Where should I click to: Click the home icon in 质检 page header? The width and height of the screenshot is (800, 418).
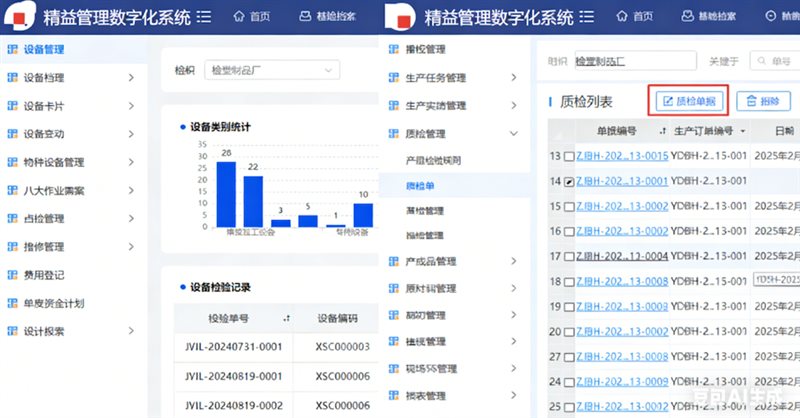pyautogui.click(x=621, y=17)
